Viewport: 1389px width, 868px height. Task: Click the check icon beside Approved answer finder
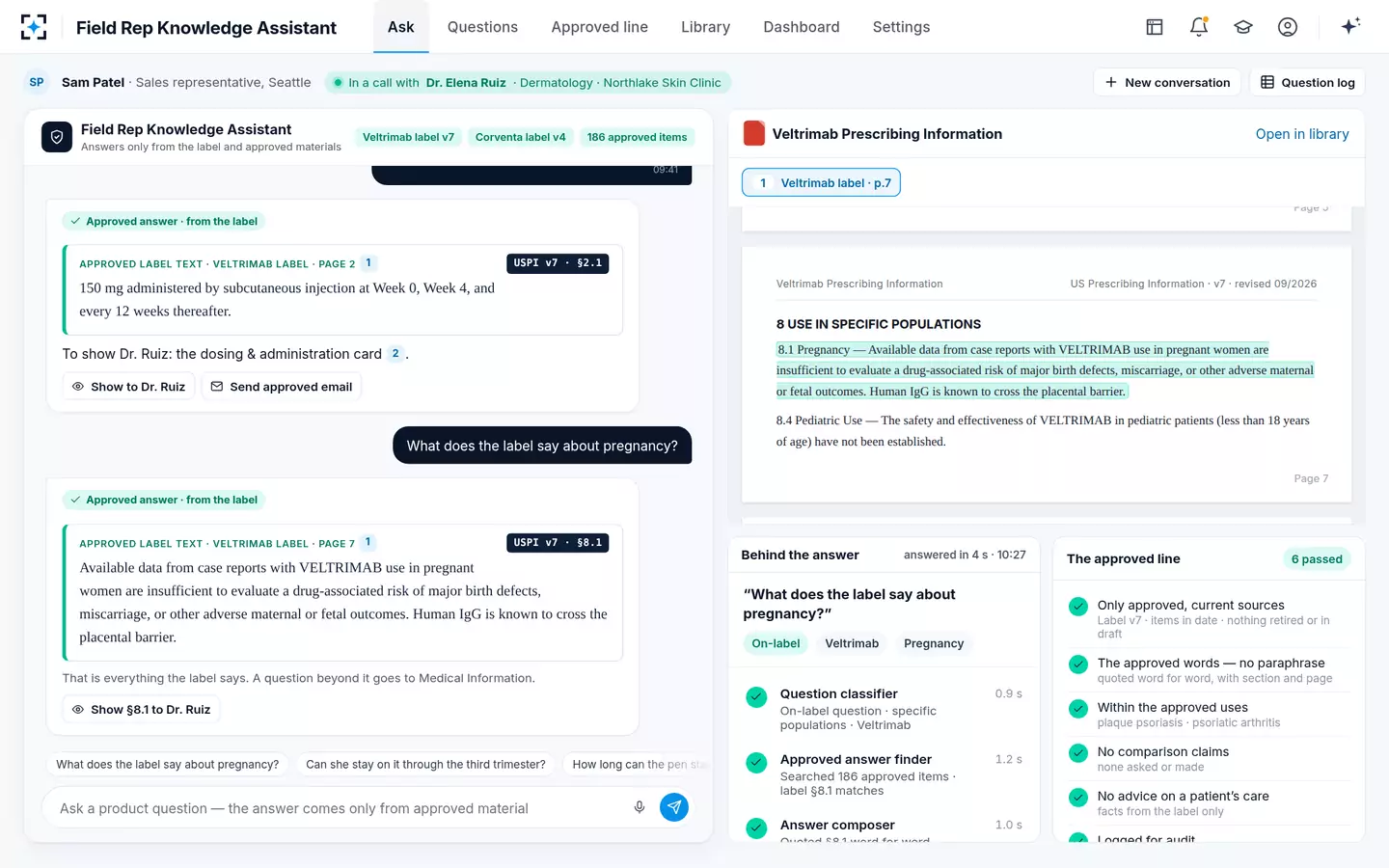coord(757,762)
